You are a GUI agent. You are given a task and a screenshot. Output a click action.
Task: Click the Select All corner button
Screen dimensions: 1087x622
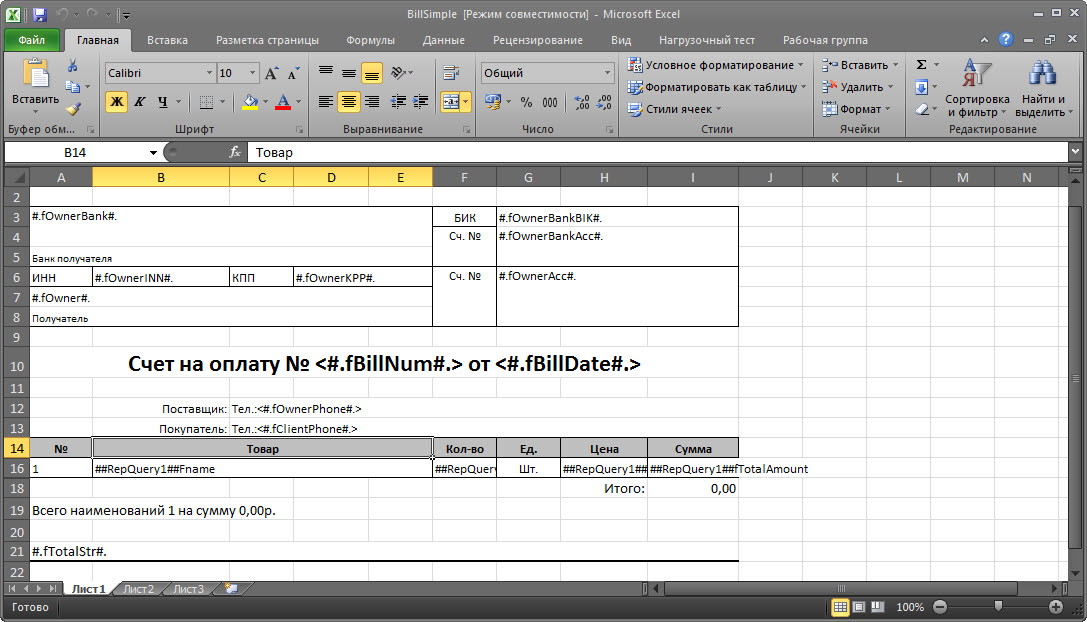click(x=17, y=178)
